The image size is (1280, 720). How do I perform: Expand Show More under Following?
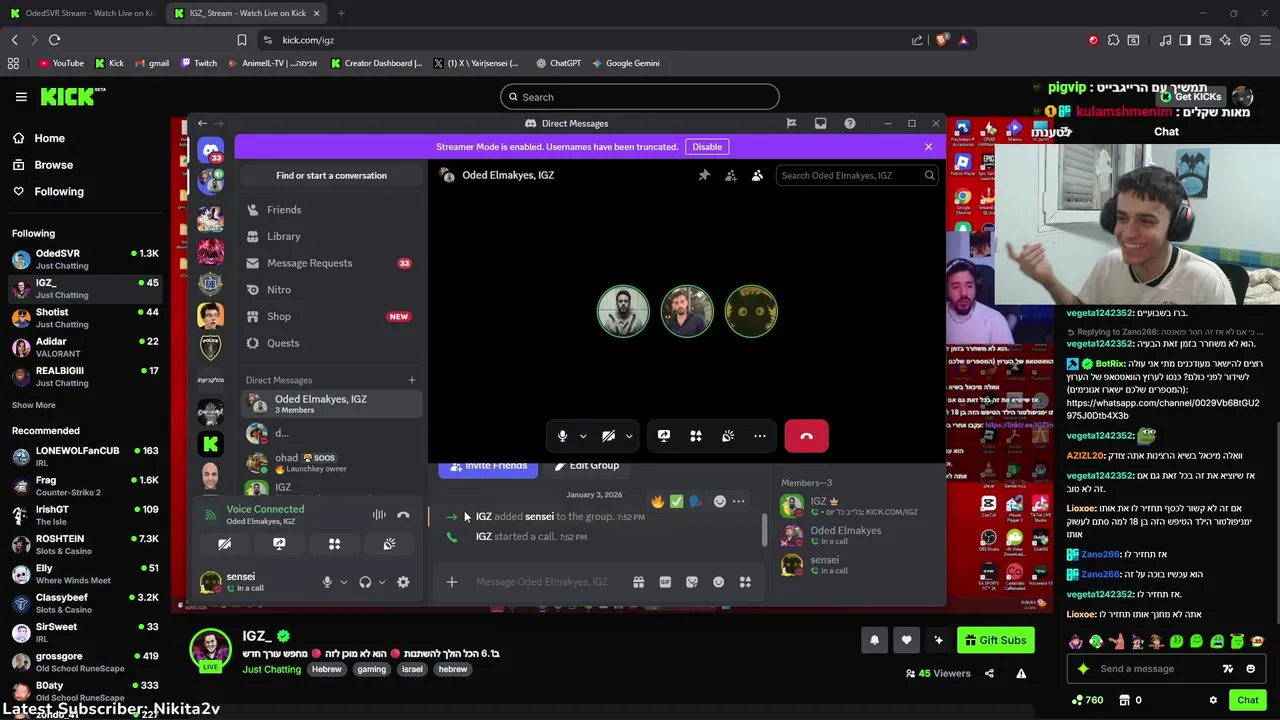pos(34,405)
